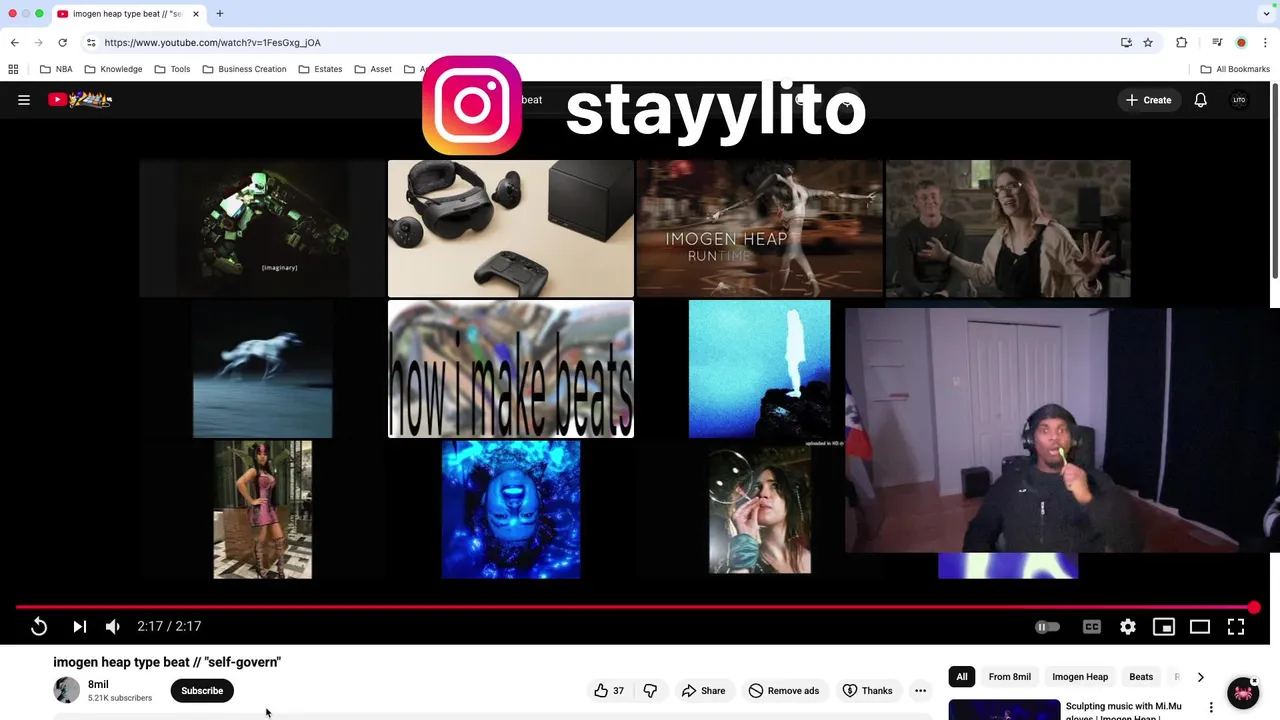Click the page scrollbar thumb
1280x720 pixels.
(1274, 180)
